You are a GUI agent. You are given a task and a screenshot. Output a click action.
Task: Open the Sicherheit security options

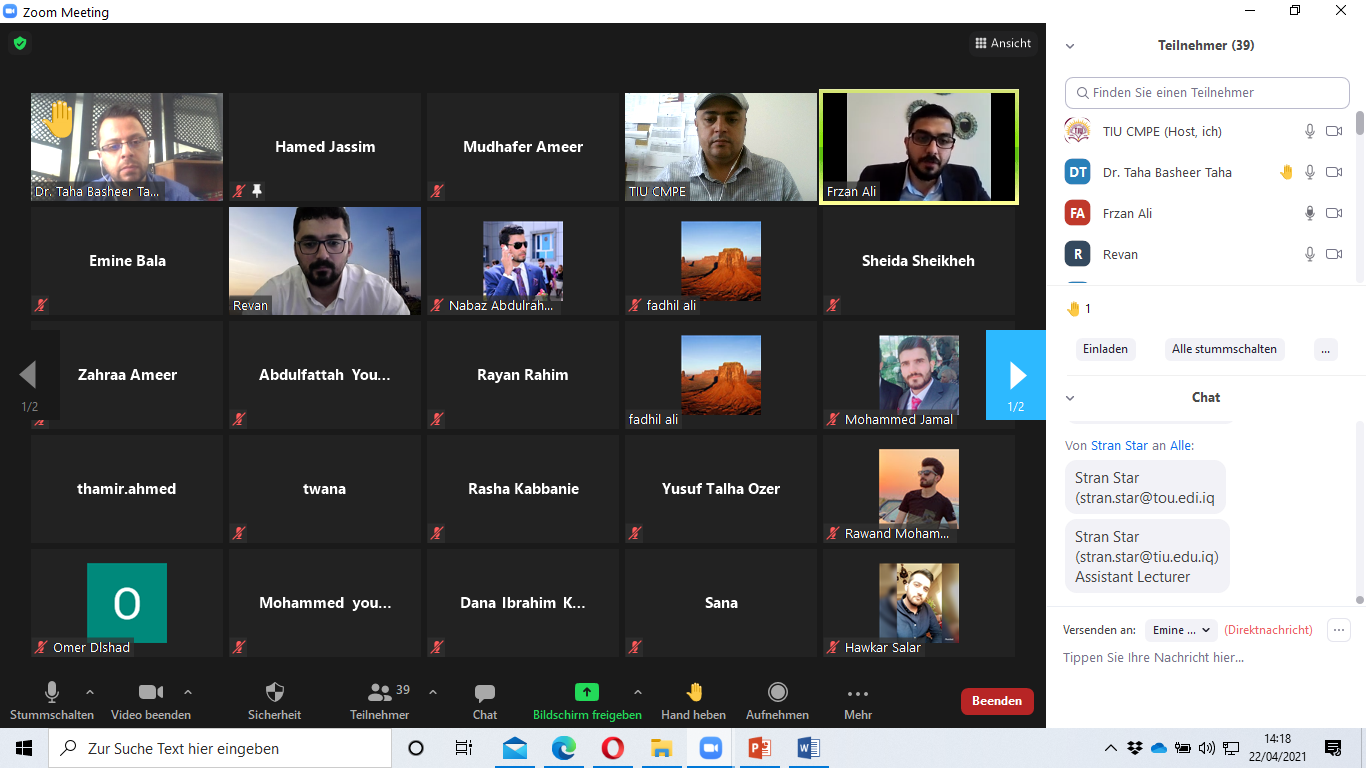click(x=274, y=692)
